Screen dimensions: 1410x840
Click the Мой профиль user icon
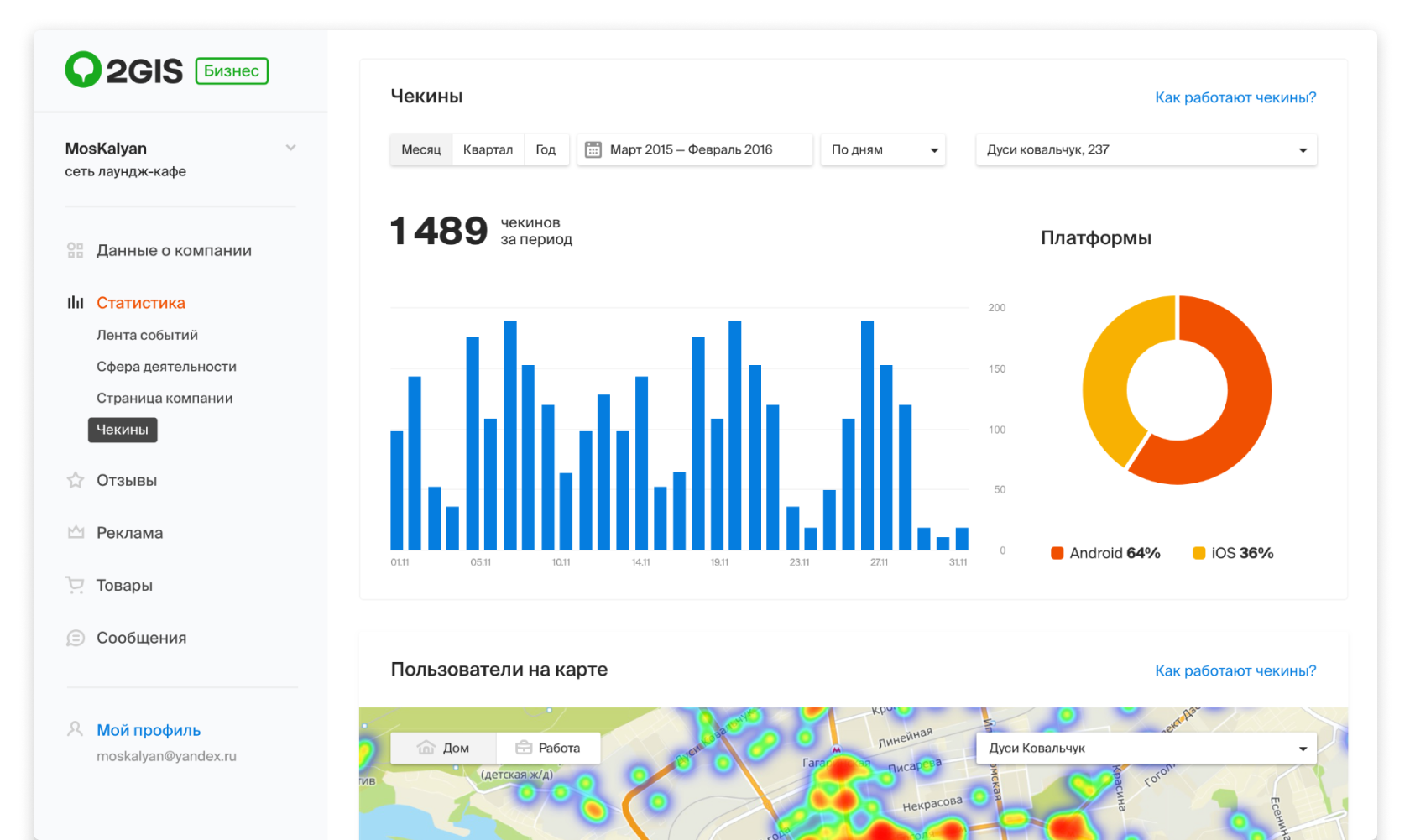(x=75, y=728)
